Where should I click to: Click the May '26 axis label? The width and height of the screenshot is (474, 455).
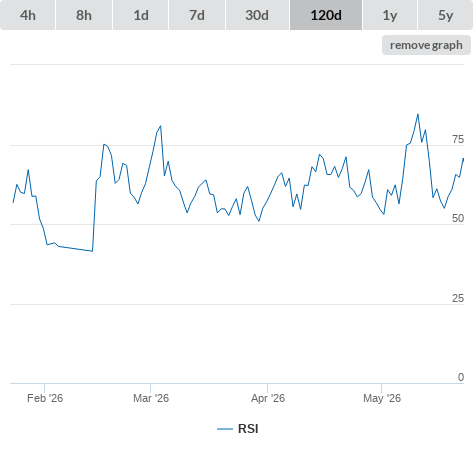(x=382, y=398)
